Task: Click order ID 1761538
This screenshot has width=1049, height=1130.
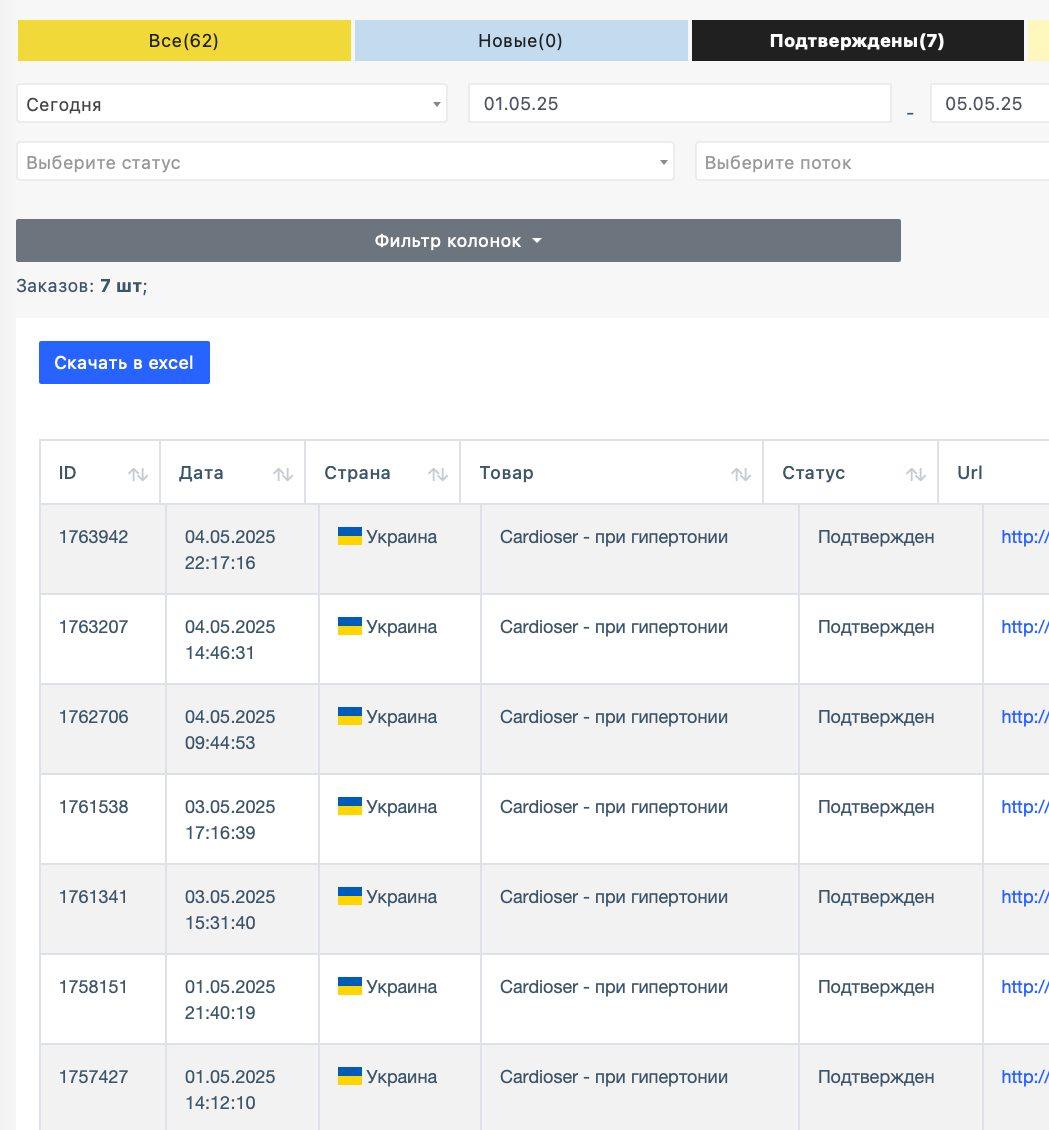Action: (x=94, y=807)
